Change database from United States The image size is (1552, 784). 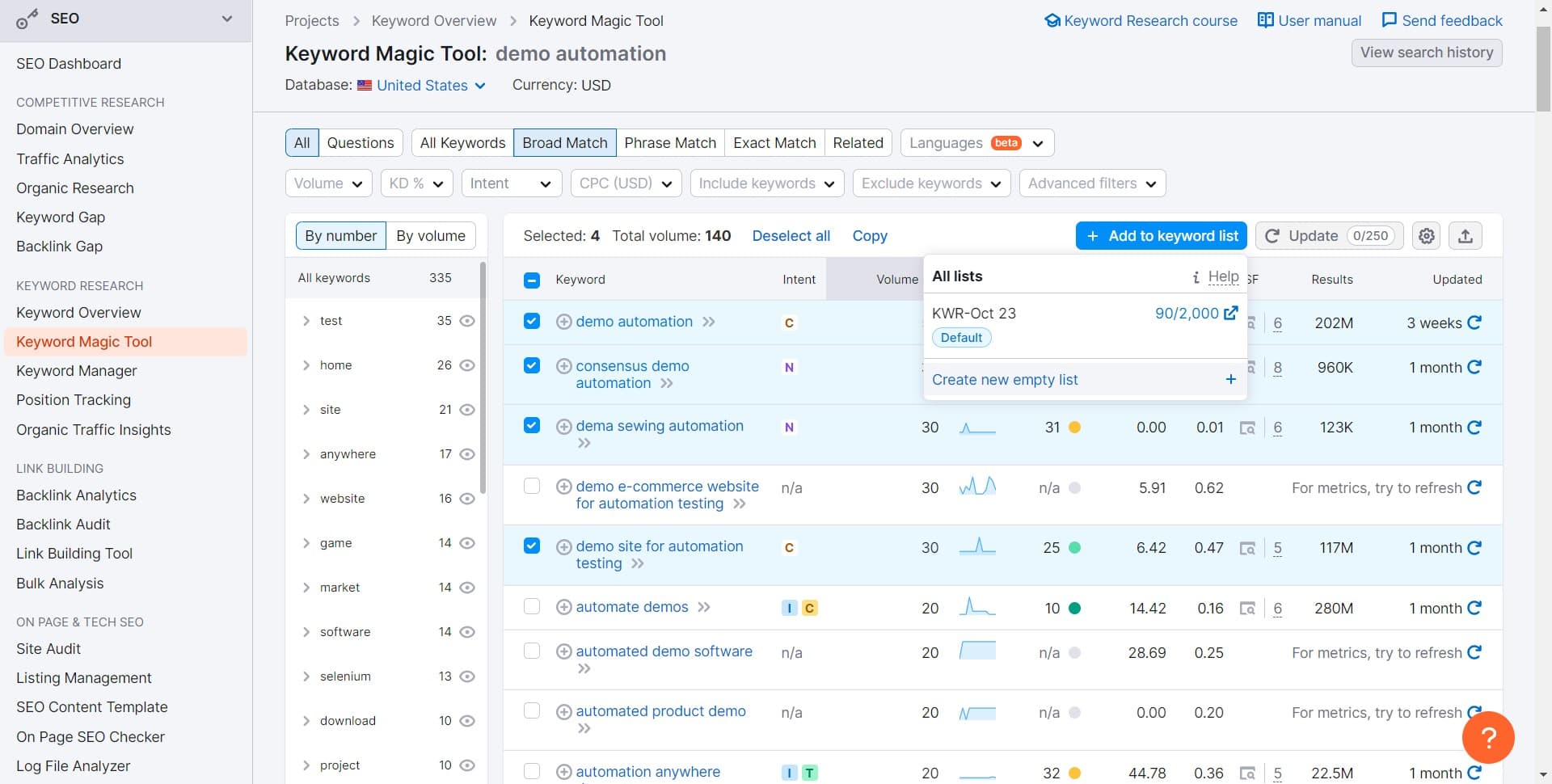431,86
